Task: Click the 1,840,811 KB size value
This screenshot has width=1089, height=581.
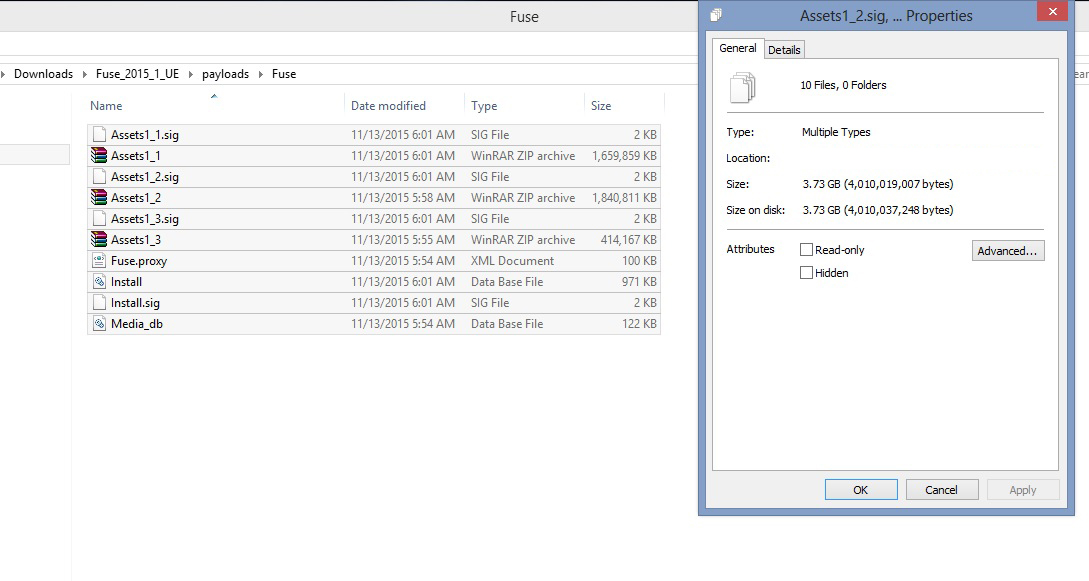Action: pyautogui.click(x=624, y=197)
